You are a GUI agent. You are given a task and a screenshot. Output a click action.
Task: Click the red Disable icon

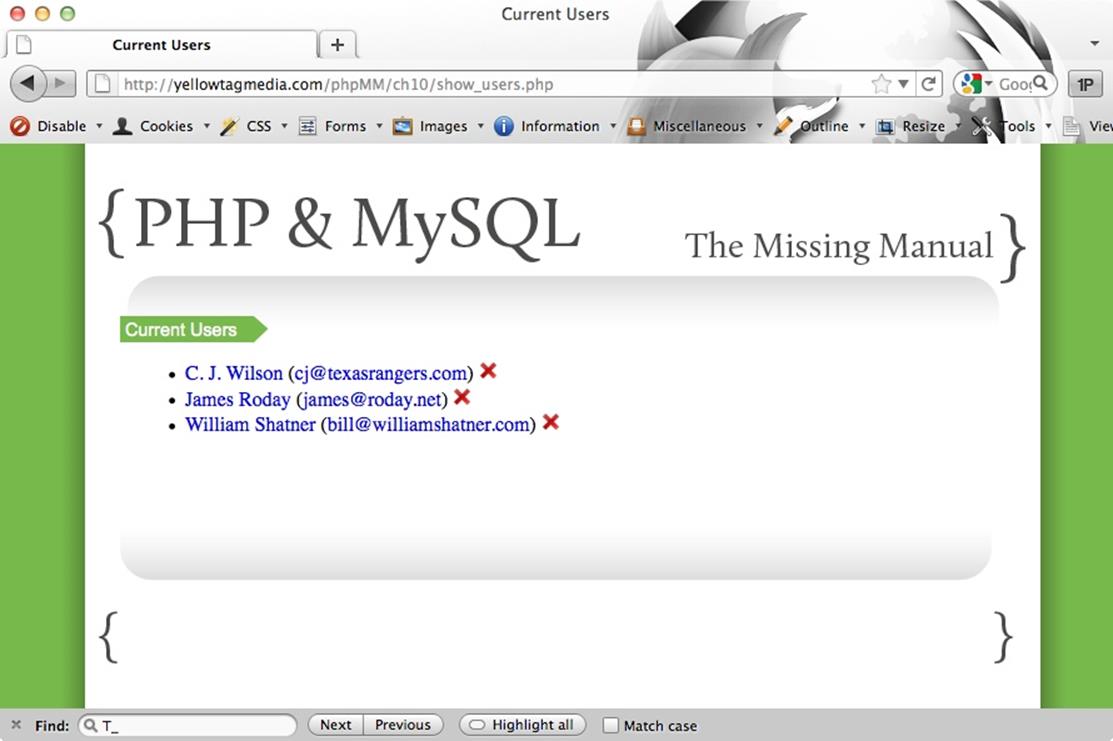click(20, 126)
